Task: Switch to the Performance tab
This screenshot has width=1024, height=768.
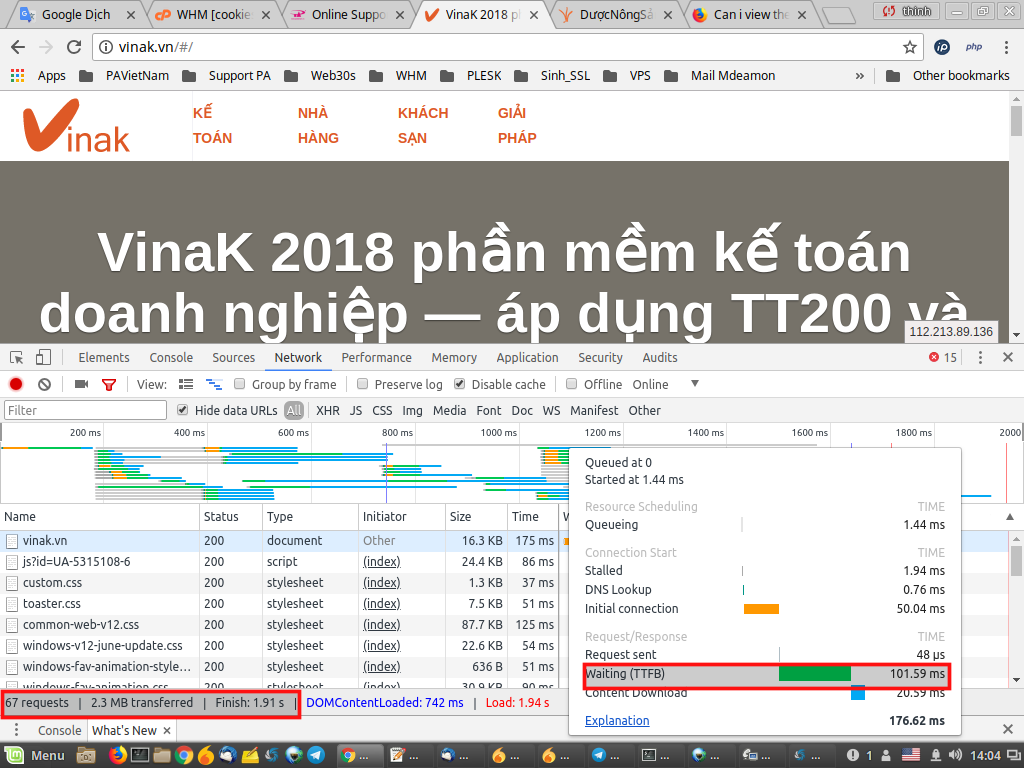Action: click(x=376, y=357)
